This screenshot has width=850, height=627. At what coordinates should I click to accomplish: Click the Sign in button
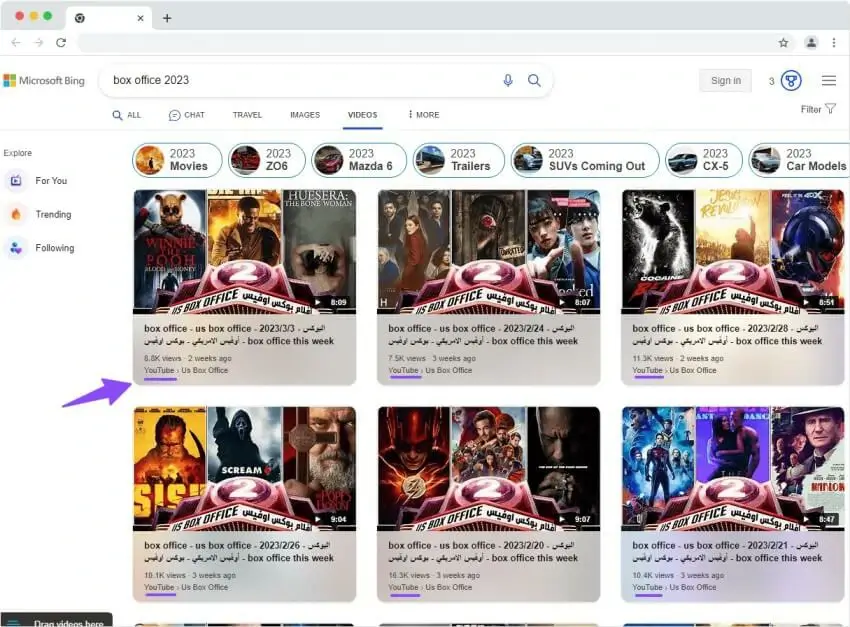point(725,80)
